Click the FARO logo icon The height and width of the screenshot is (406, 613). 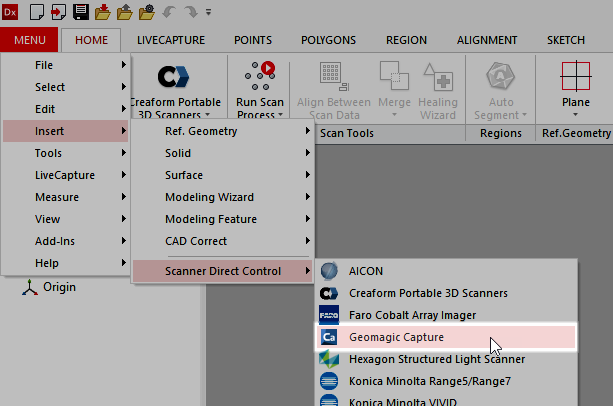329,315
